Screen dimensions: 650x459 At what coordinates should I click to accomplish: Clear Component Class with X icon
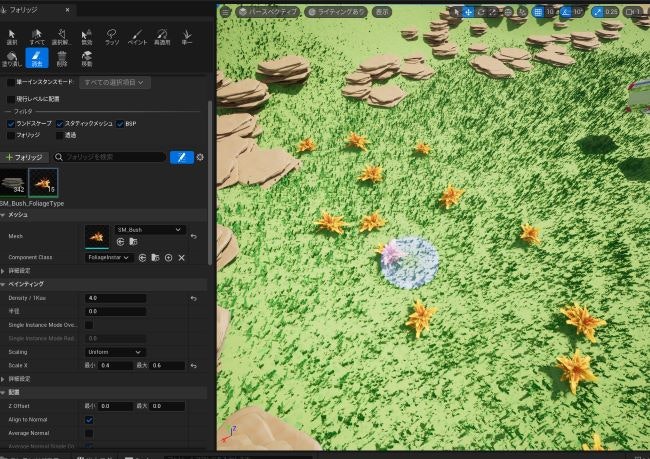(x=182, y=258)
